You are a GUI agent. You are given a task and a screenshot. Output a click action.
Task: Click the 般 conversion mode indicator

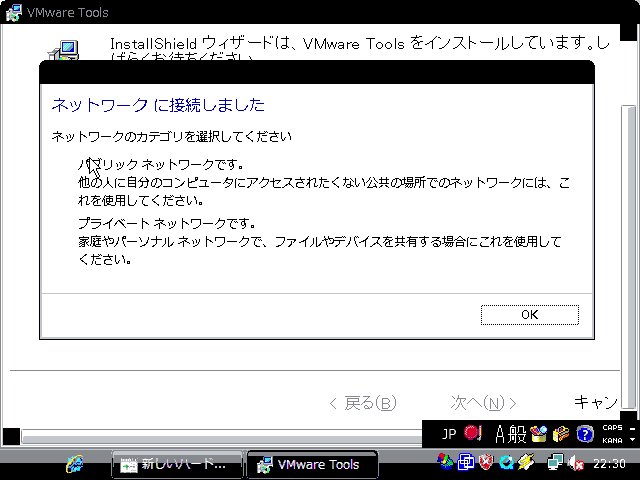coord(517,434)
